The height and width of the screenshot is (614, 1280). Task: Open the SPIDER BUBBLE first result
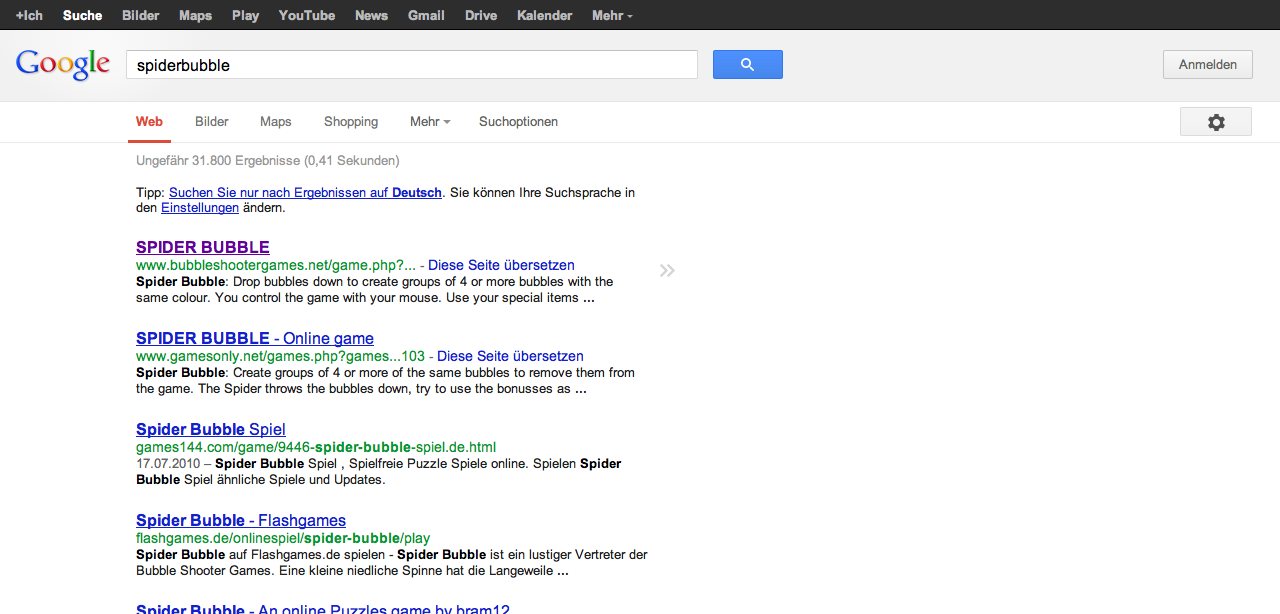point(203,247)
